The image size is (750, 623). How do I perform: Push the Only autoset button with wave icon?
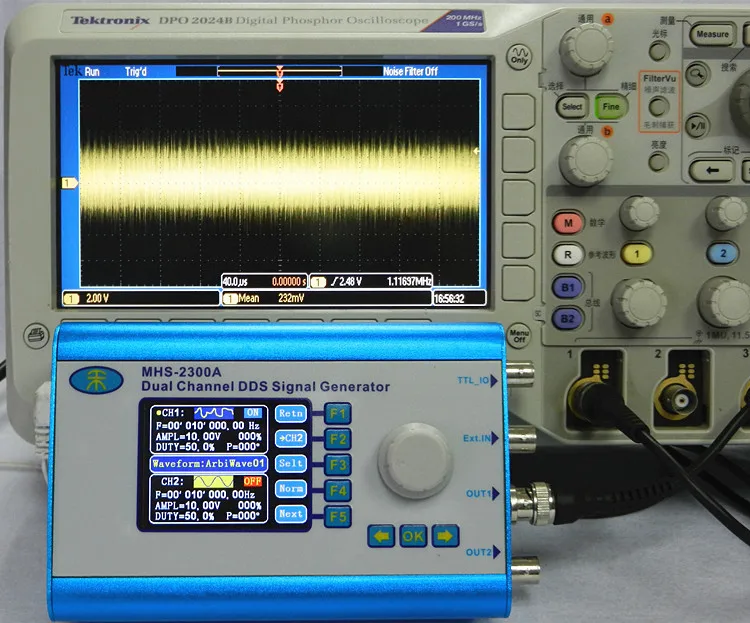coord(519,56)
